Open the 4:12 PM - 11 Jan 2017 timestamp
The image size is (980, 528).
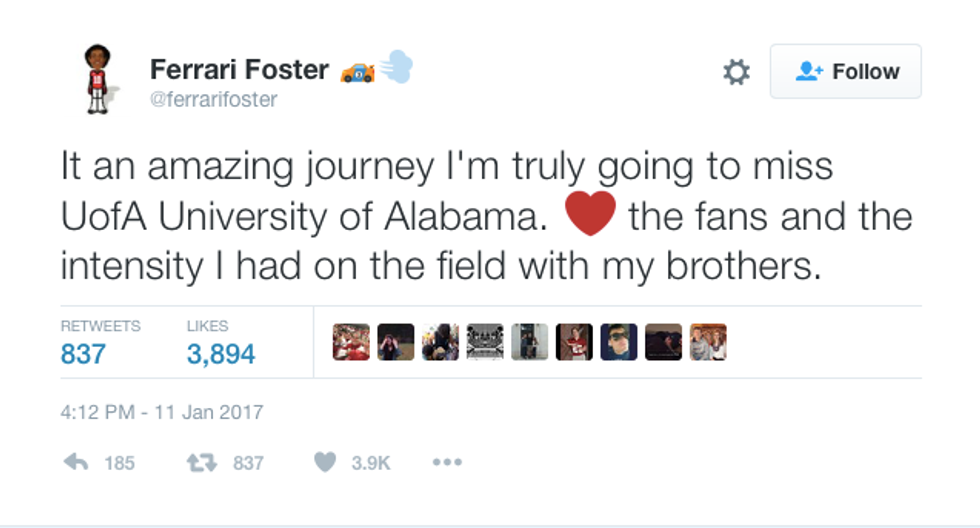pyautogui.click(x=162, y=411)
